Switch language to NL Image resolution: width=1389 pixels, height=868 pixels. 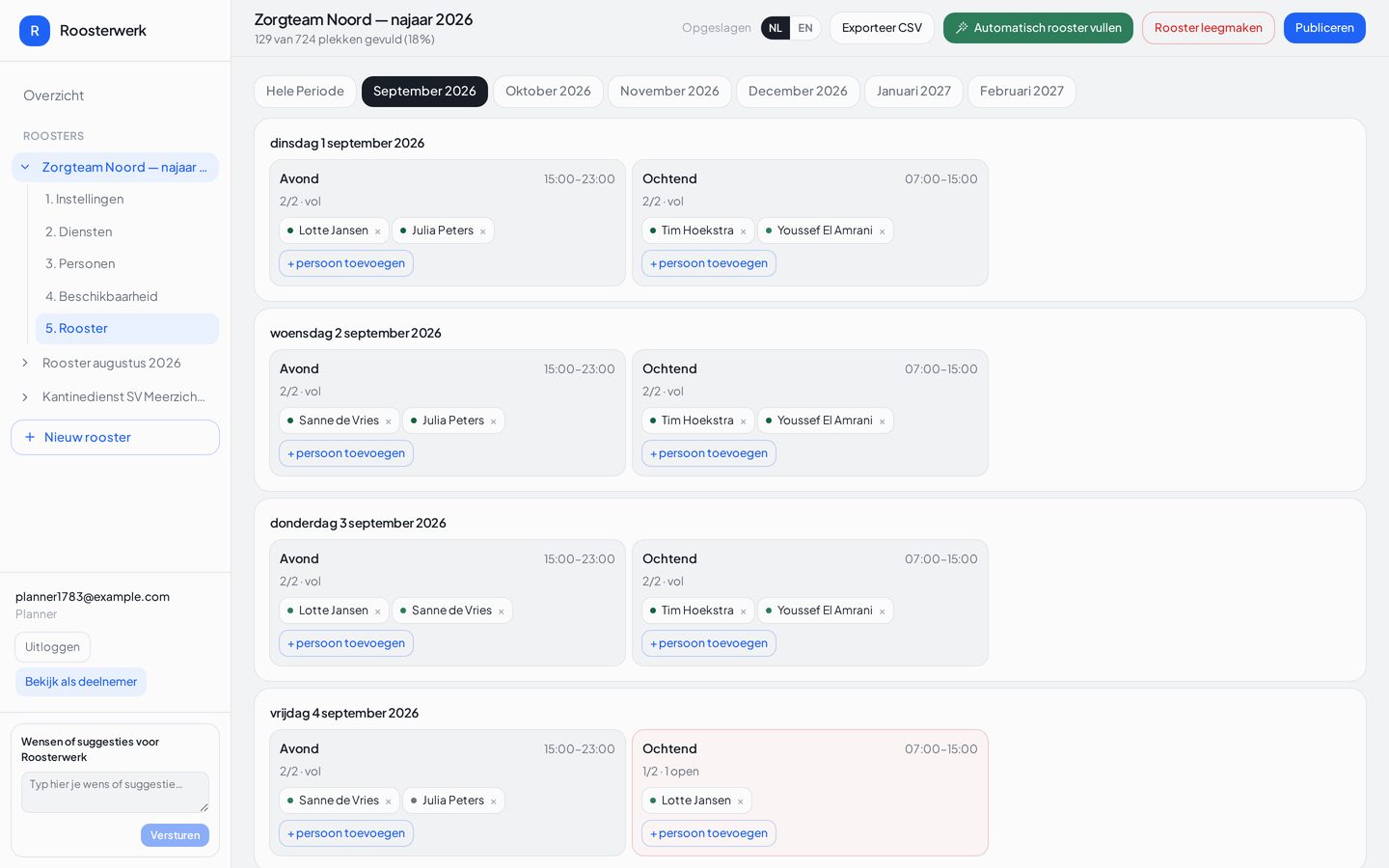point(776,28)
